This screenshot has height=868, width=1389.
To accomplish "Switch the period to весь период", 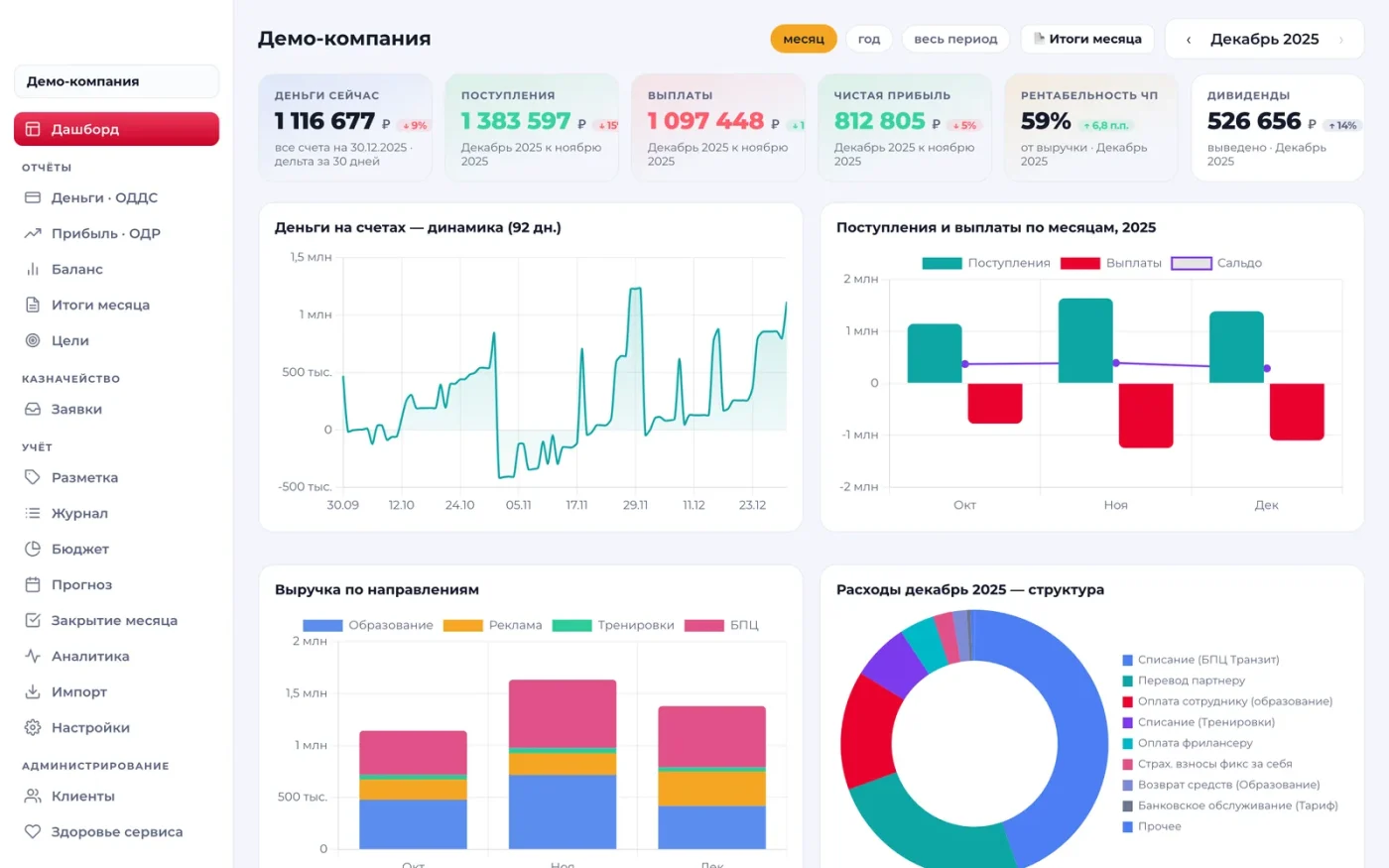I will point(955,39).
